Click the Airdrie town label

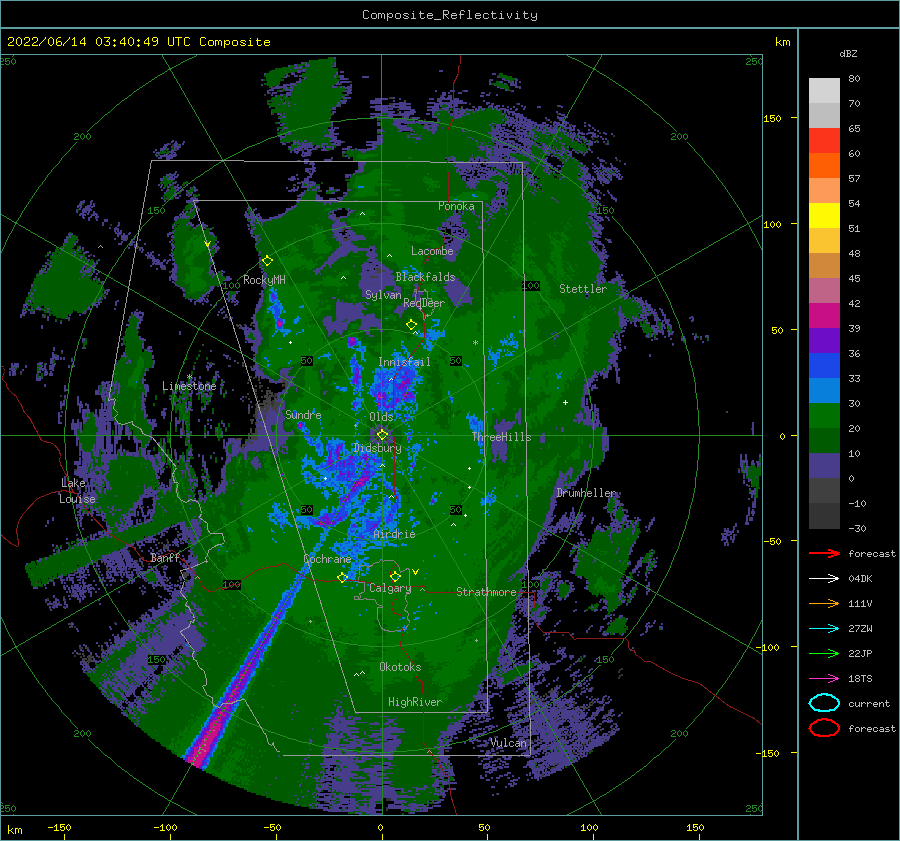coord(394,534)
